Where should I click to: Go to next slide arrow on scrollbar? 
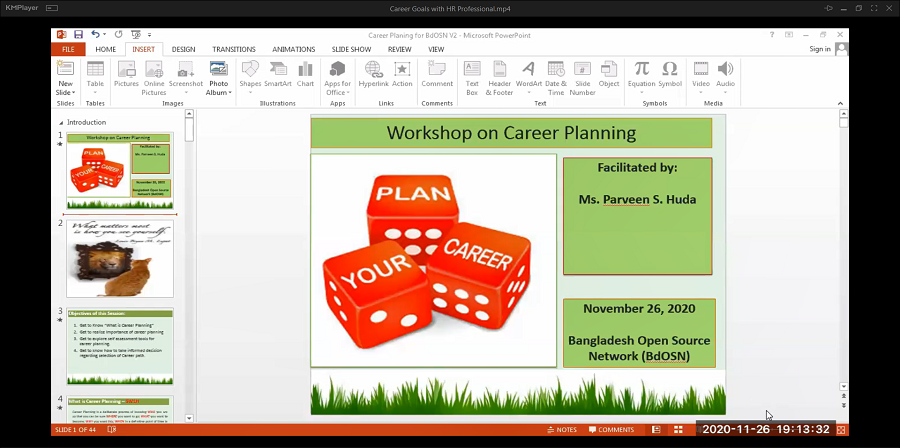843,405
